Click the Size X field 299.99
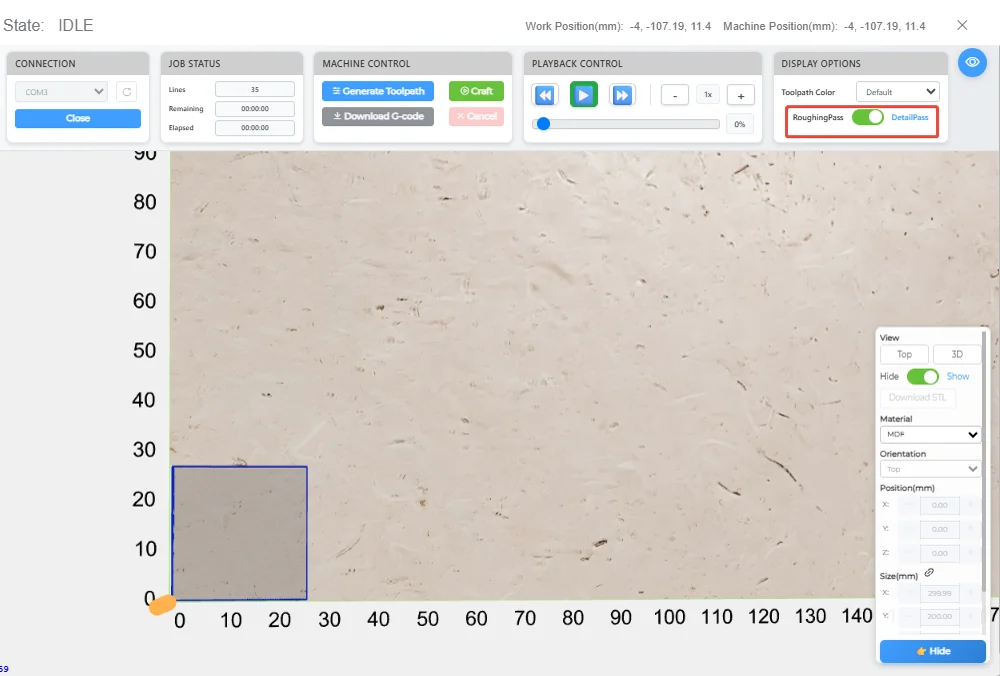Screen dimensions: 1000x676 [x=939, y=593]
